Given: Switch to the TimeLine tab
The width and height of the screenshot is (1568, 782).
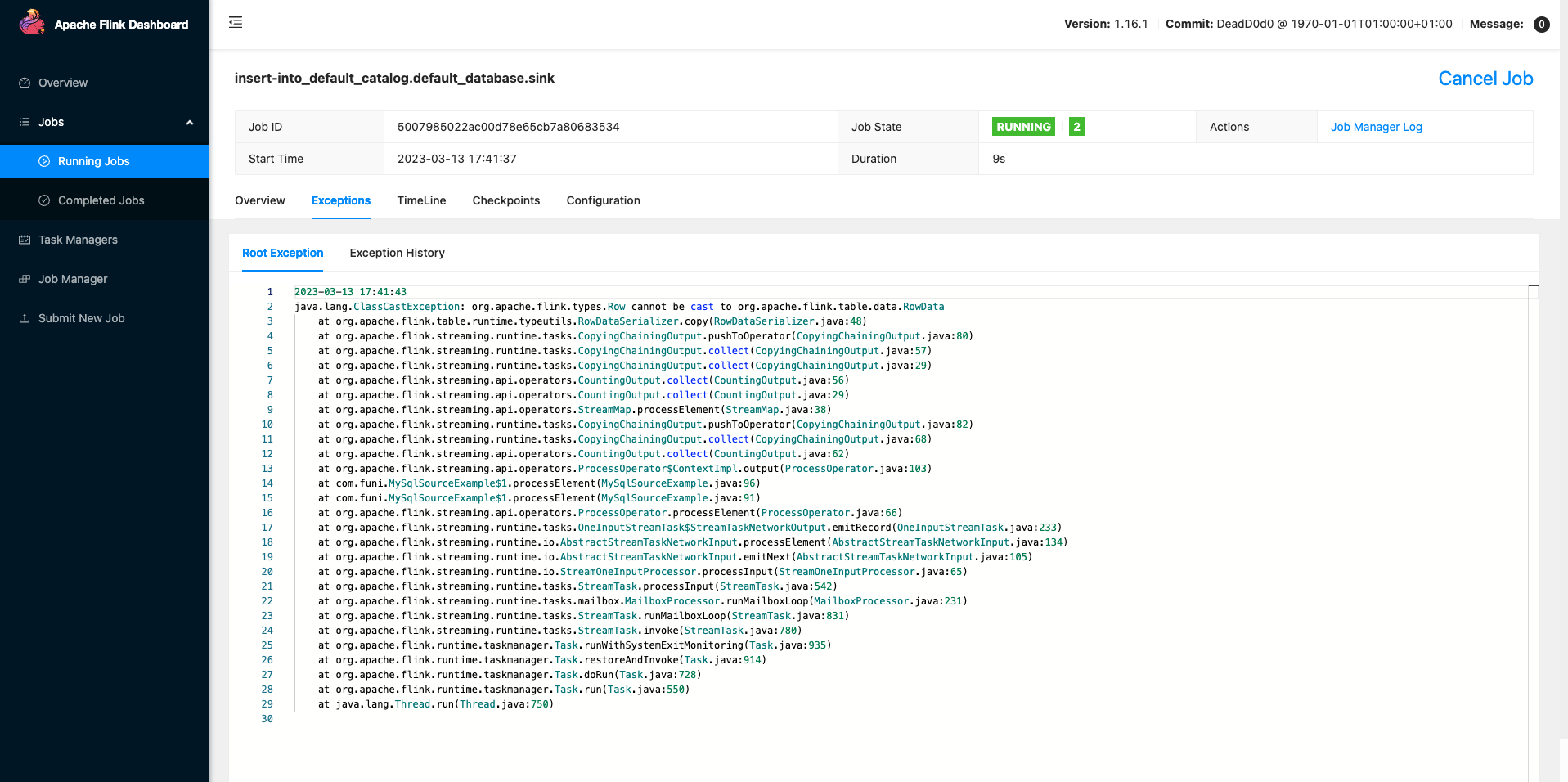Looking at the screenshot, I should (x=421, y=200).
